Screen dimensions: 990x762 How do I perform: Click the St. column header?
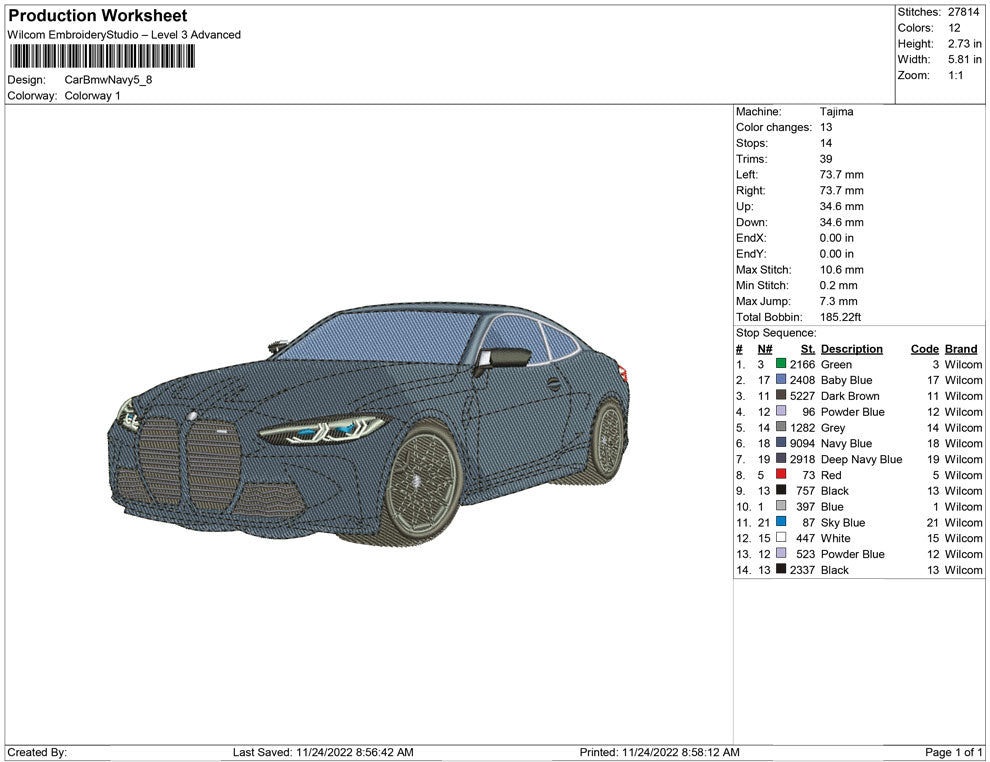808,349
